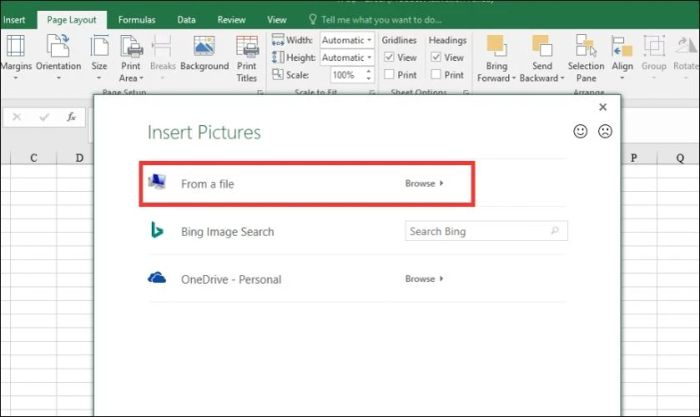
Task: Browse OneDrive - Personal for pictures
Action: coord(423,279)
